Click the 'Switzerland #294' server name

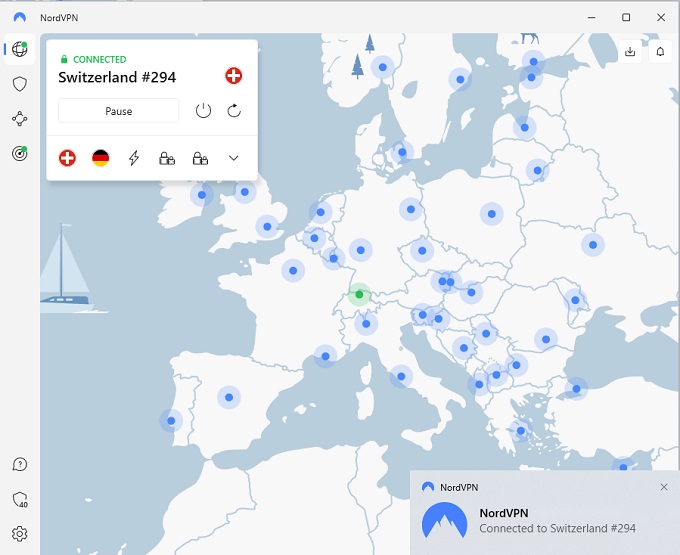pos(117,77)
